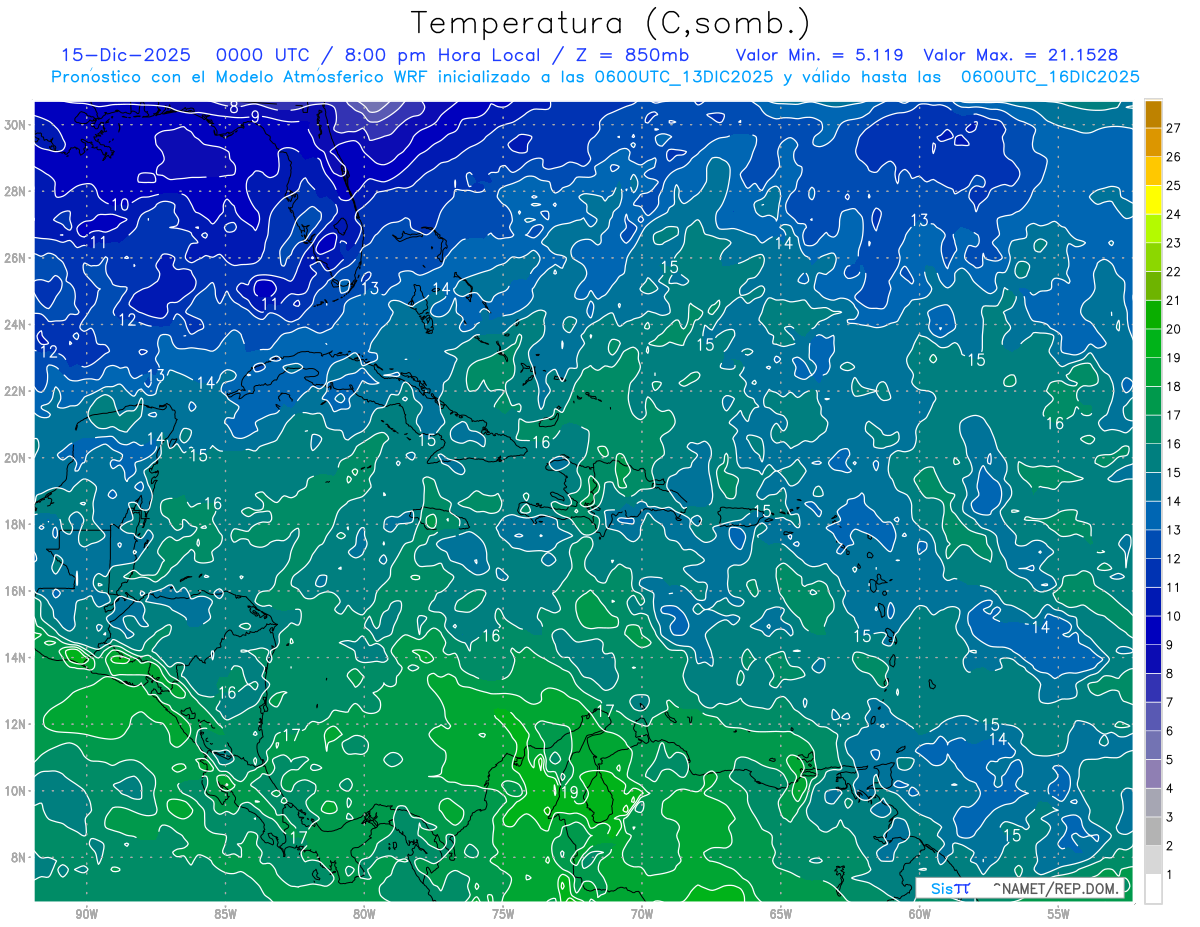Click the '60W' longitude axis label
Image resolution: width=1200 pixels, height=927 pixels.
click(x=920, y=915)
